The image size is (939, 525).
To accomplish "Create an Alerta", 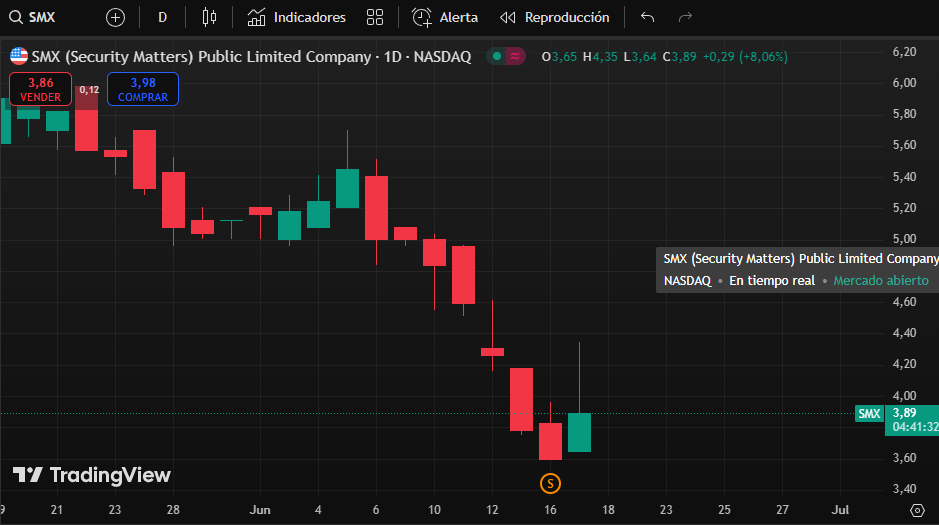I will [x=444, y=17].
